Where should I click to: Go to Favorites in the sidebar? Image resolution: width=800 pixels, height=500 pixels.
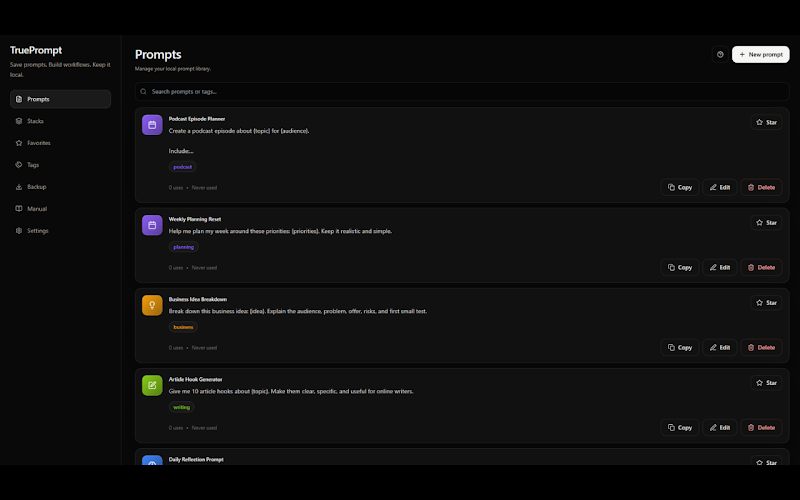[60, 143]
